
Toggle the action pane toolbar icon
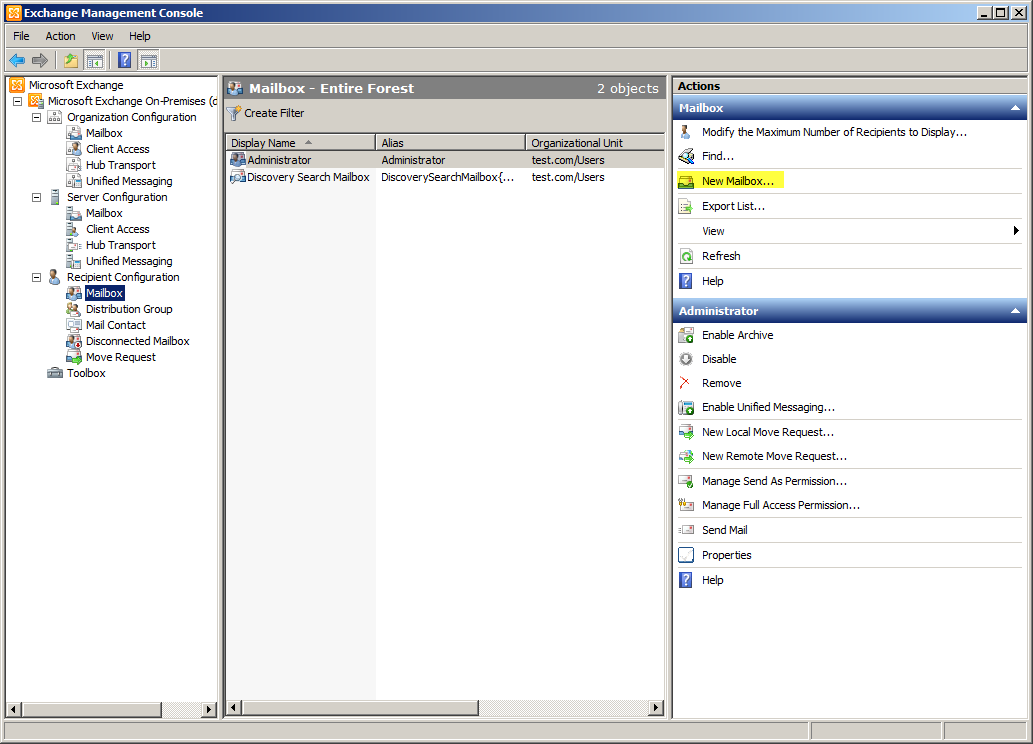[149, 61]
